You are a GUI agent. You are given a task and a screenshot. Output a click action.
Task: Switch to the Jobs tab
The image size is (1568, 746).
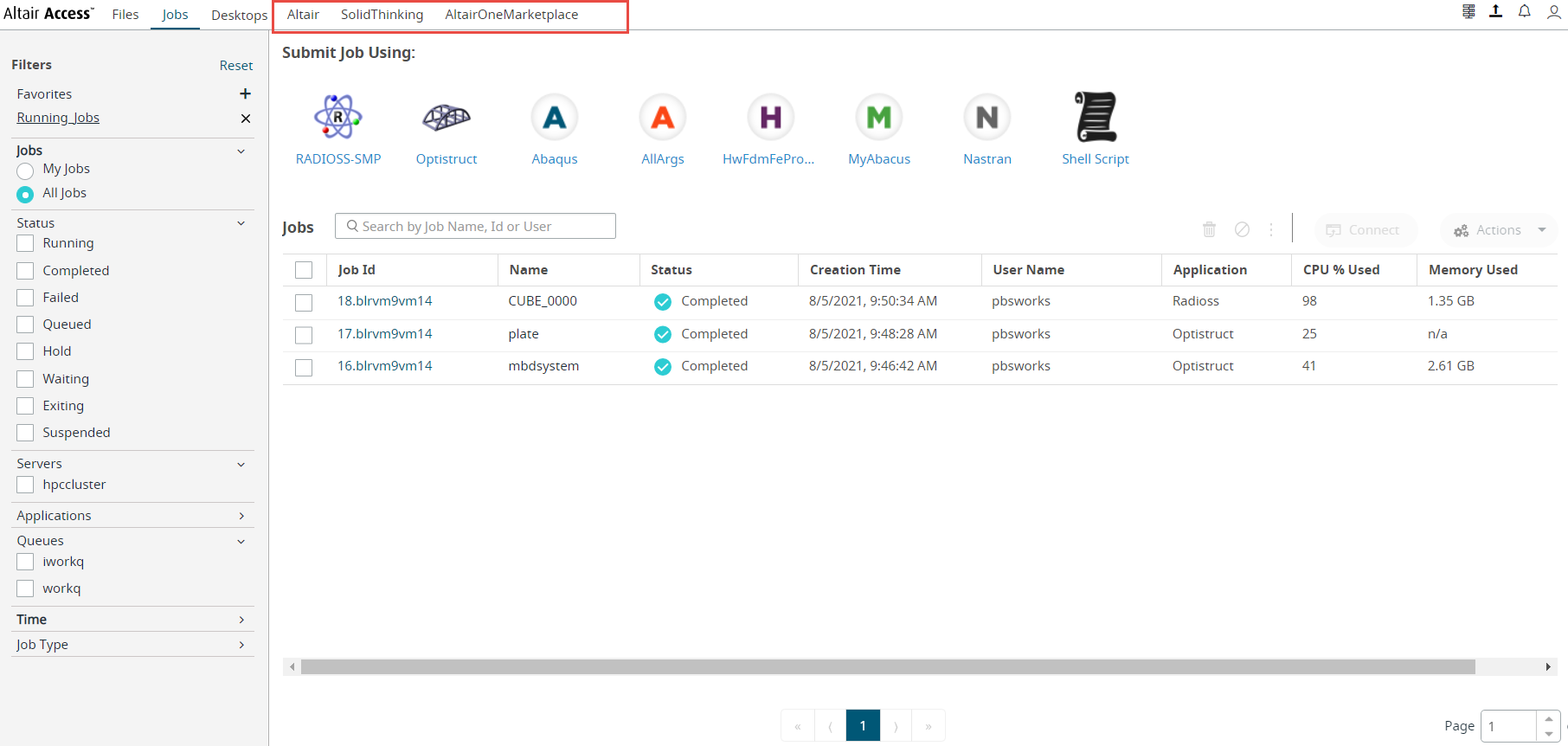175,15
